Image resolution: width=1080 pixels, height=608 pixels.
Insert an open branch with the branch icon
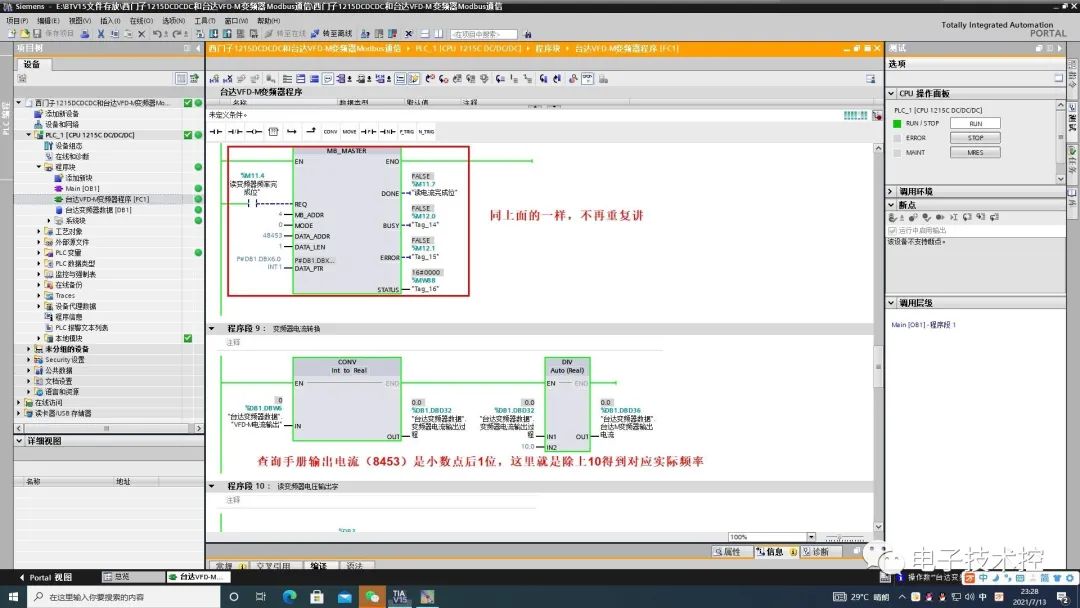click(290, 131)
